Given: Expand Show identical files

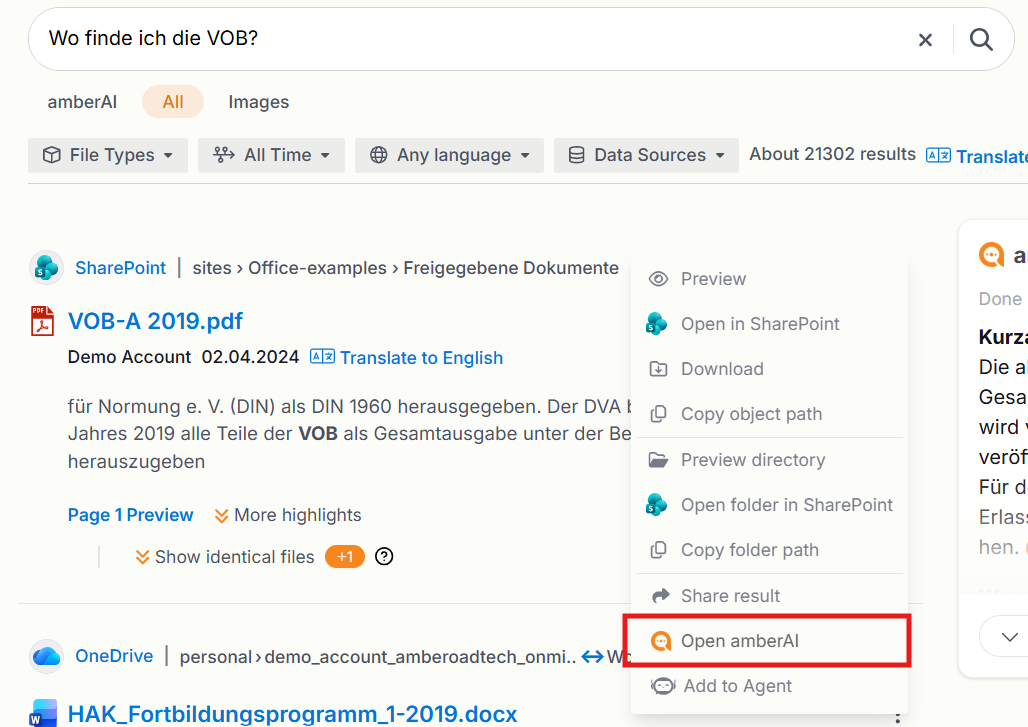Looking at the screenshot, I should (x=225, y=557).
